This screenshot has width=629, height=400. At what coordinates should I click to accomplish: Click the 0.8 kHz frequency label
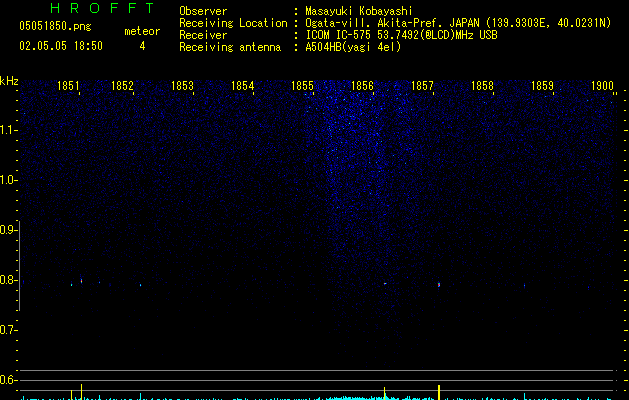pyautogui.click(x=8, y=280)
